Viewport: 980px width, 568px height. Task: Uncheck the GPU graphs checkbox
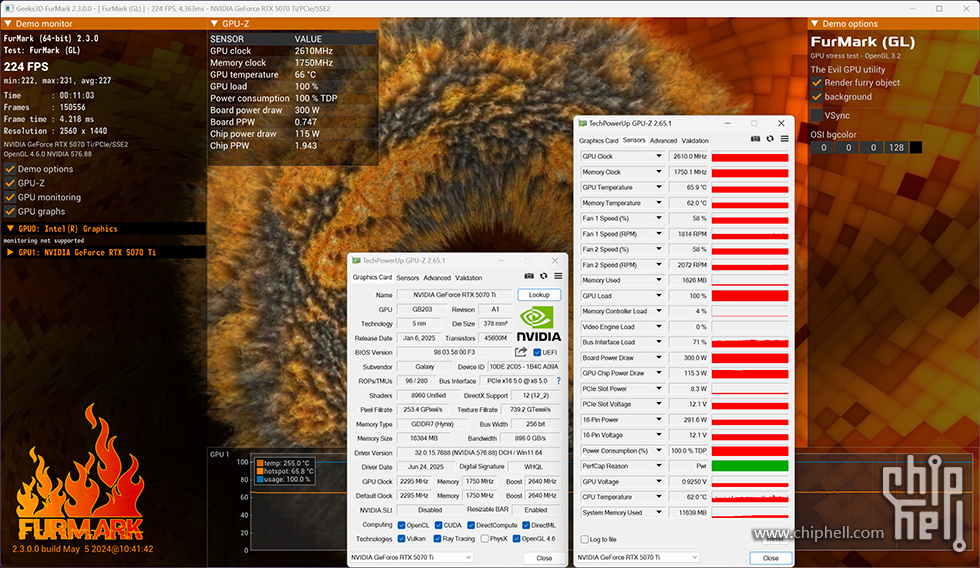pyautogui.click(x=10, y=211)
